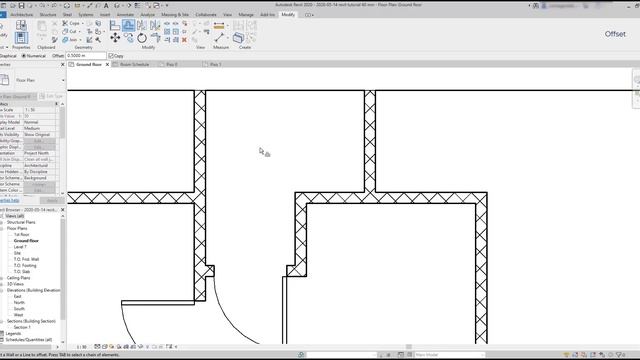Click the red Delete icon
Viewport: 640px width, 360px height.
[184, 40]
